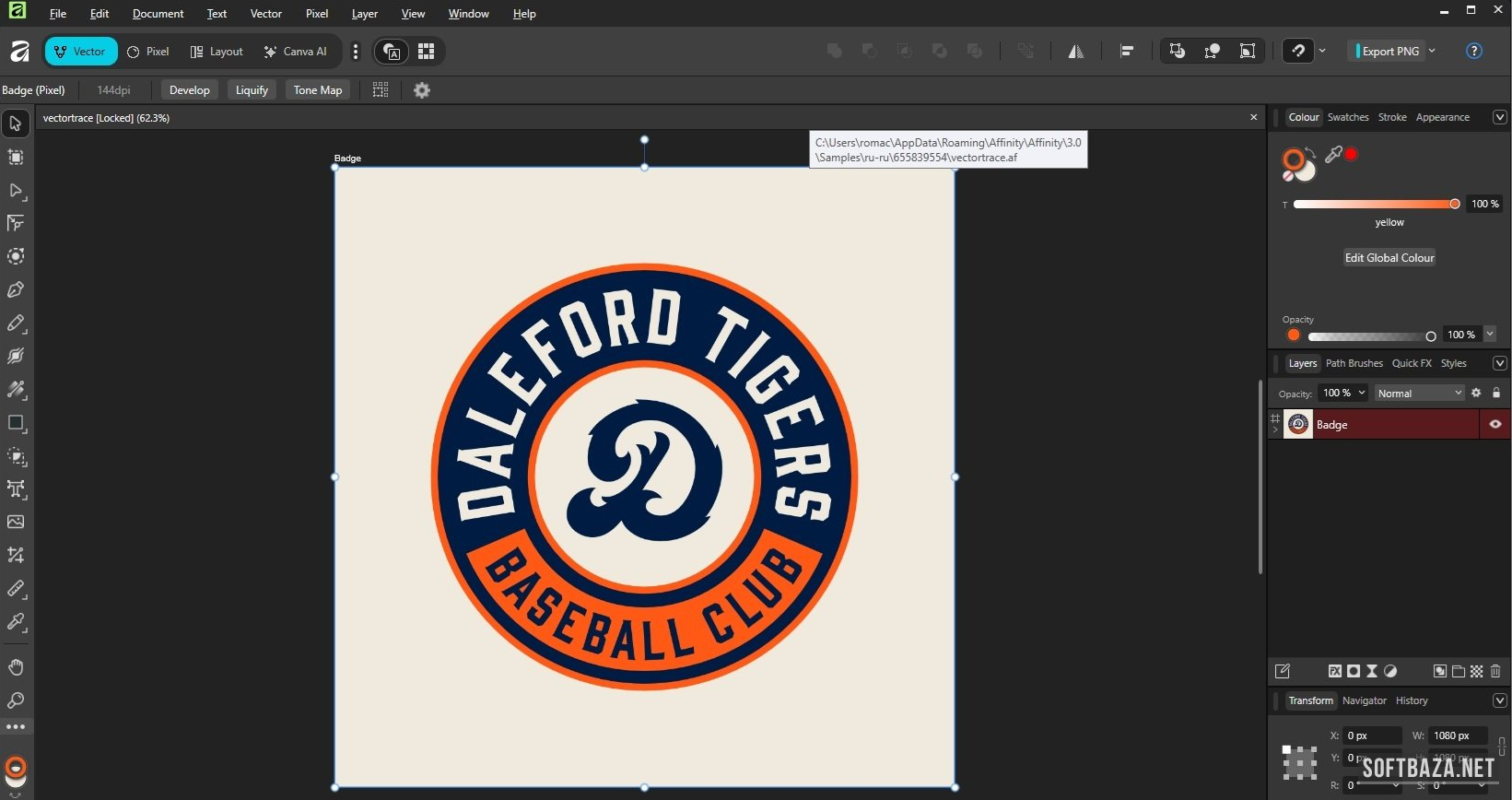Screen dimensions: 1512x800
Task: Expand the Export PNG dropdown arrow
Action: click(1432, 51)
